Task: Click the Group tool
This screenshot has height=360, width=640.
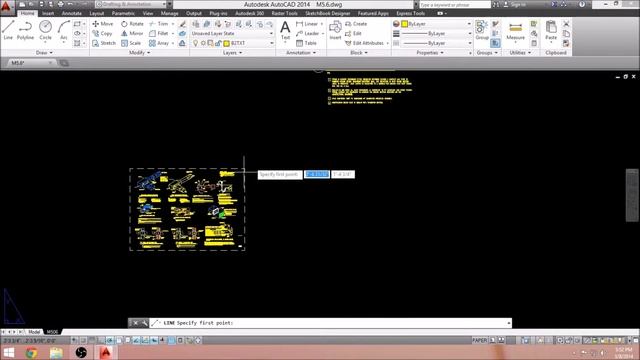Action: (482, 30)
